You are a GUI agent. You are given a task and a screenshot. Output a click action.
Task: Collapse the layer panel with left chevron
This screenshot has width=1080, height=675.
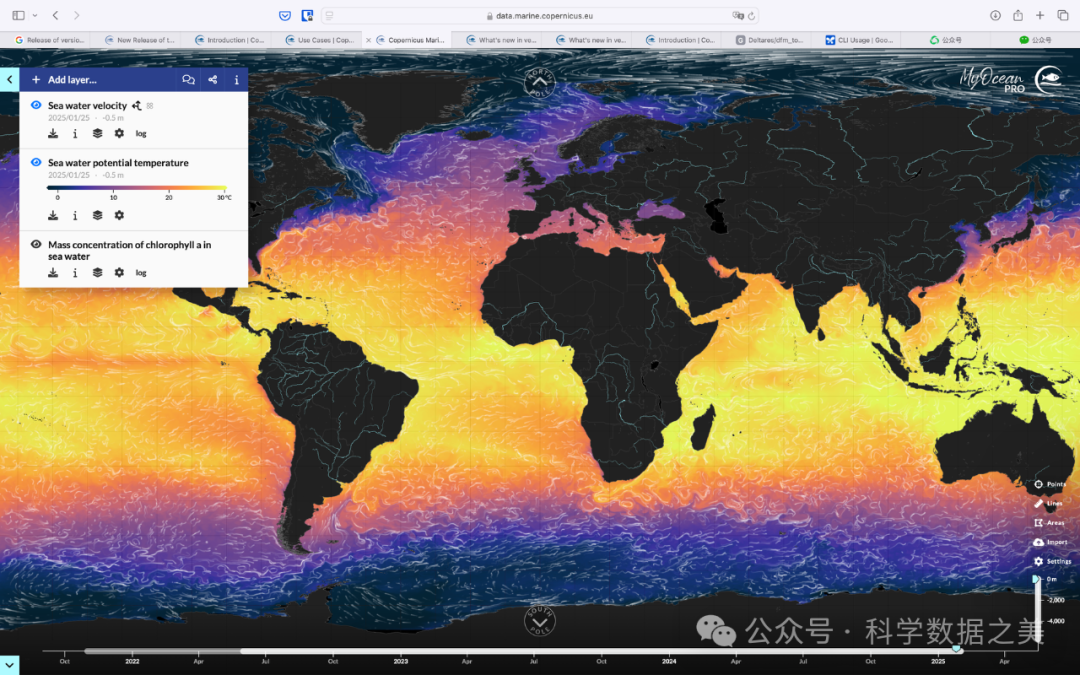(9, 80)
